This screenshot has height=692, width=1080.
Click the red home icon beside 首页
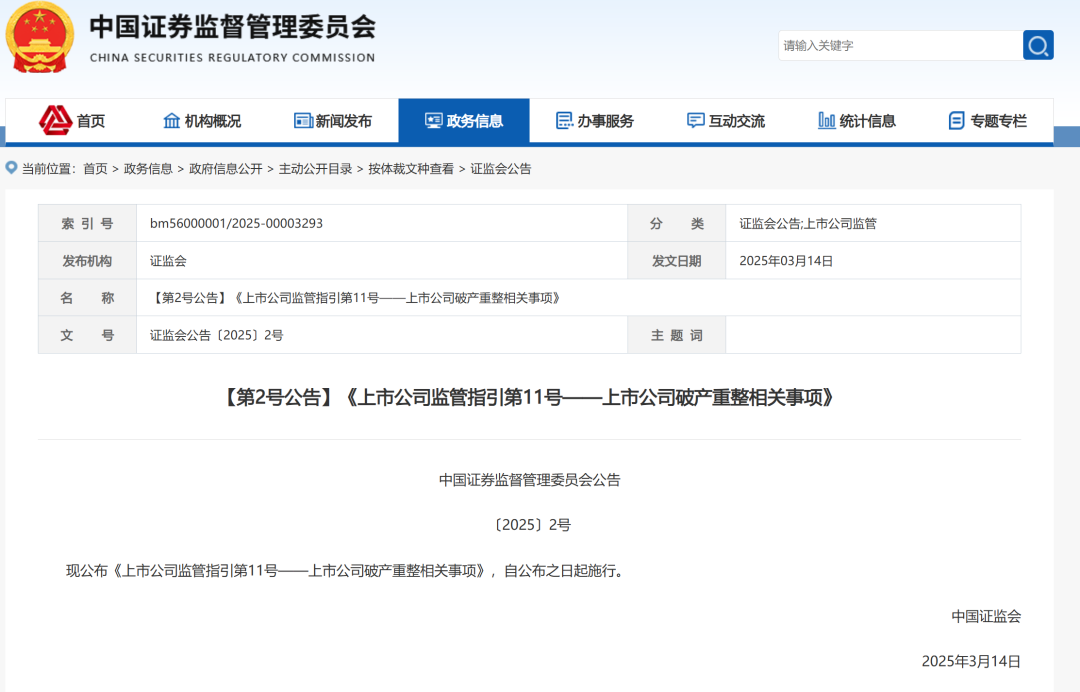coord(55,120)
